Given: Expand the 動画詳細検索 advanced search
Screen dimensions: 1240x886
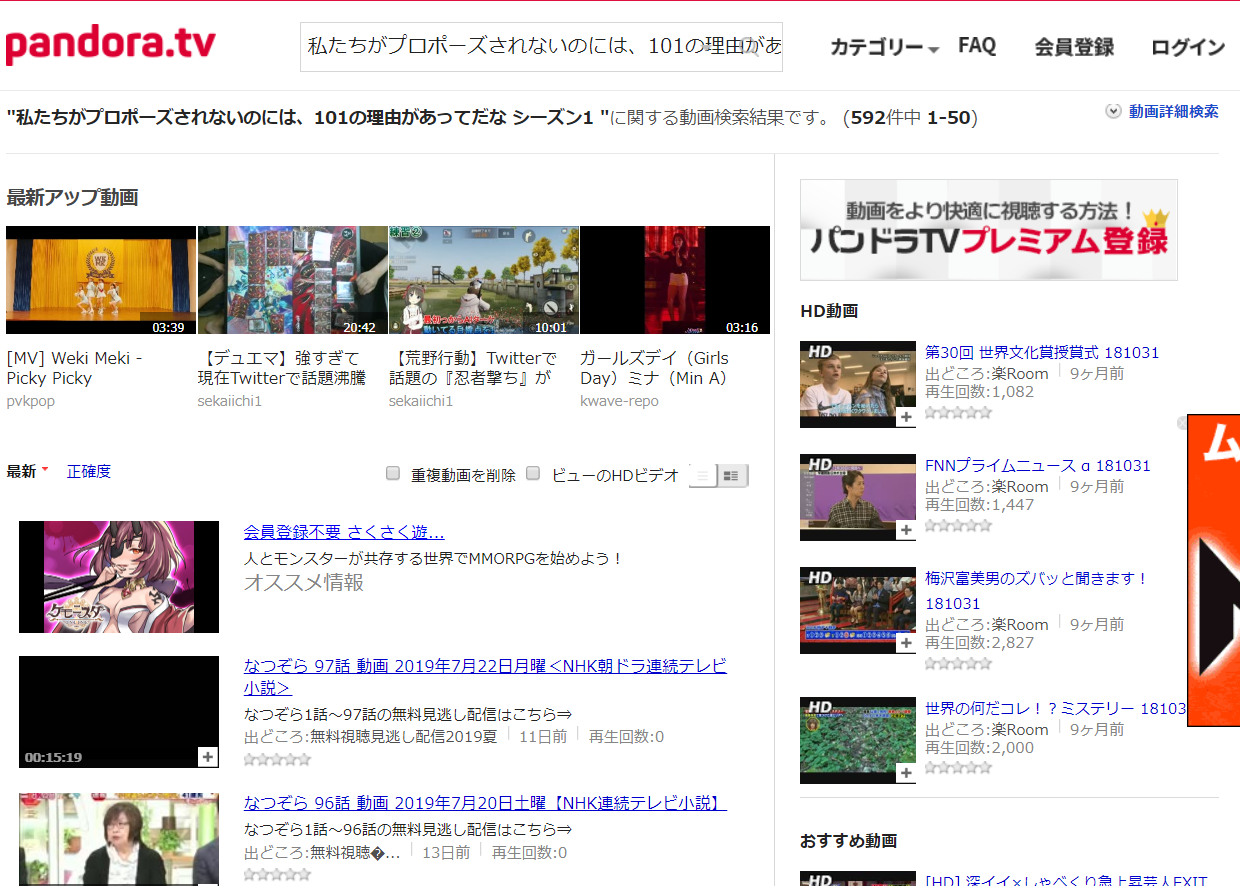Looking at the screenshot, I should coord(1162,112).
